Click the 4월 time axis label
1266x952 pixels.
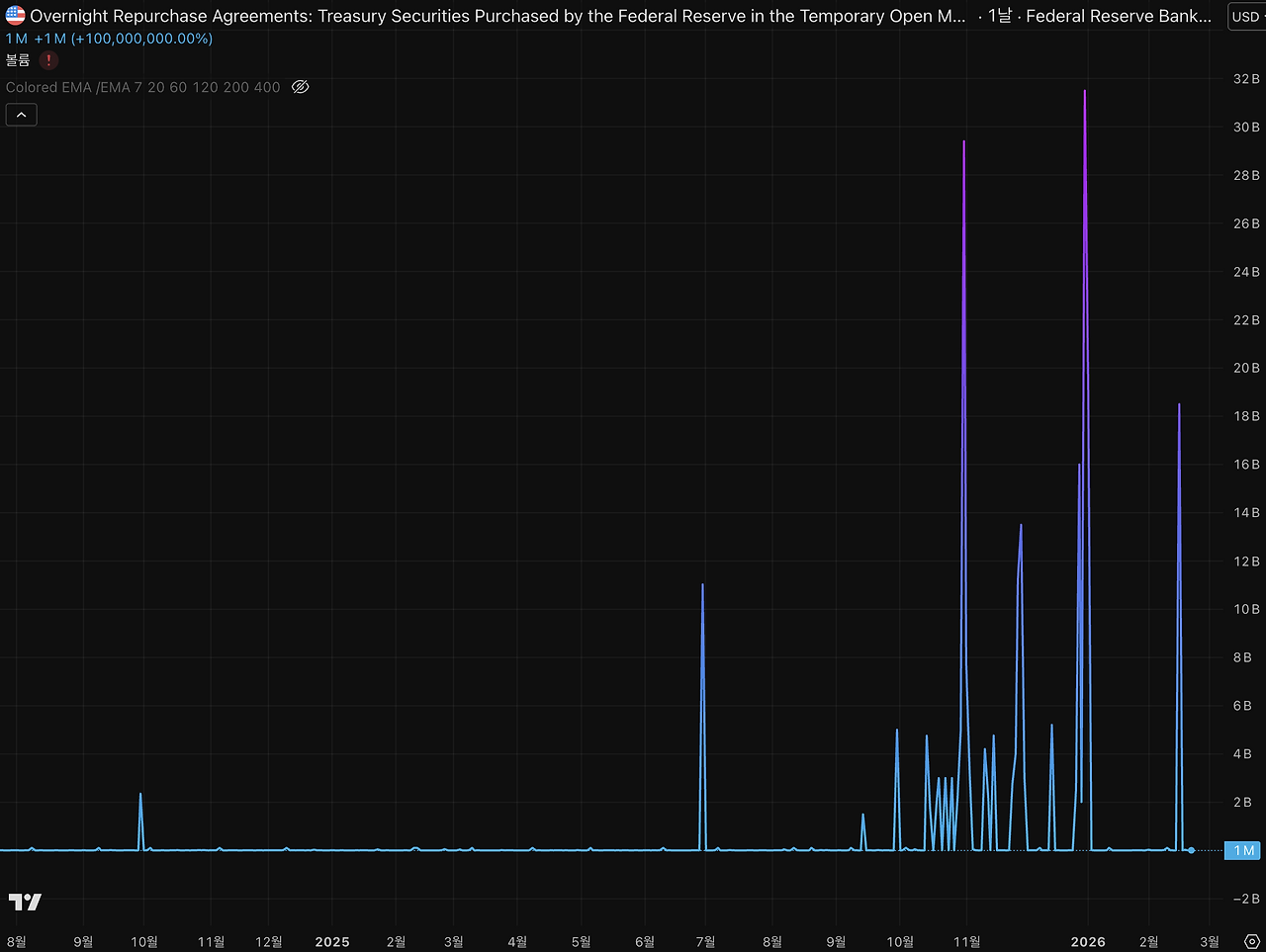tap(517, 942)
